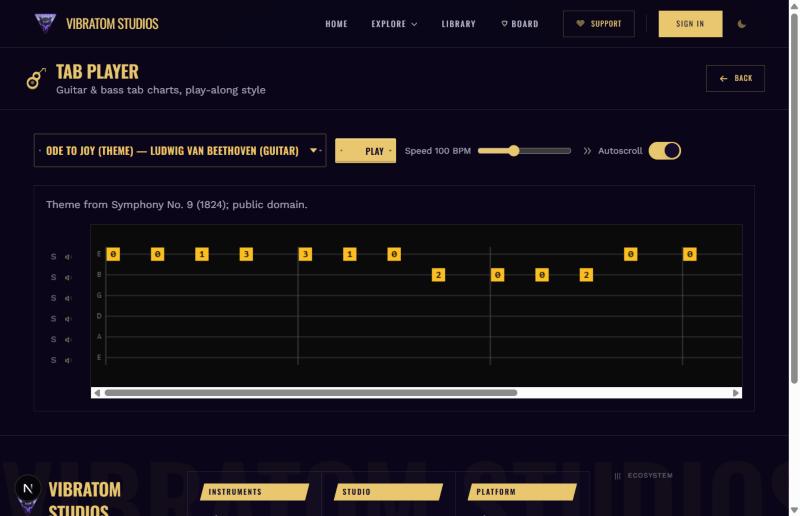This screenshot has width=800, height=516.
Task: Click the Studio footer heading
Action: coord(388,492)
